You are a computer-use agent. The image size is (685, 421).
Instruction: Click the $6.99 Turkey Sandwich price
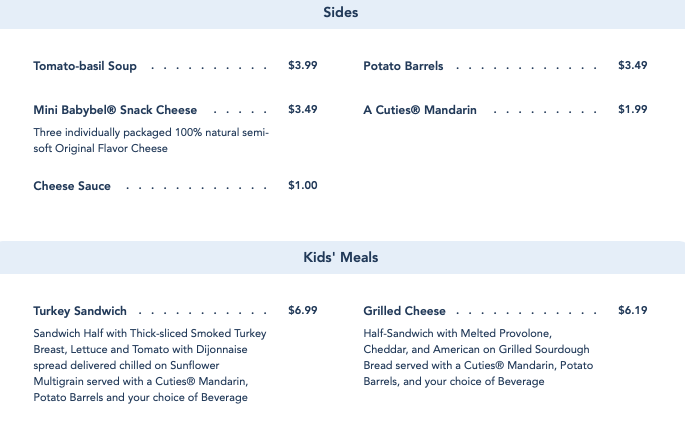tap(302, 310)
